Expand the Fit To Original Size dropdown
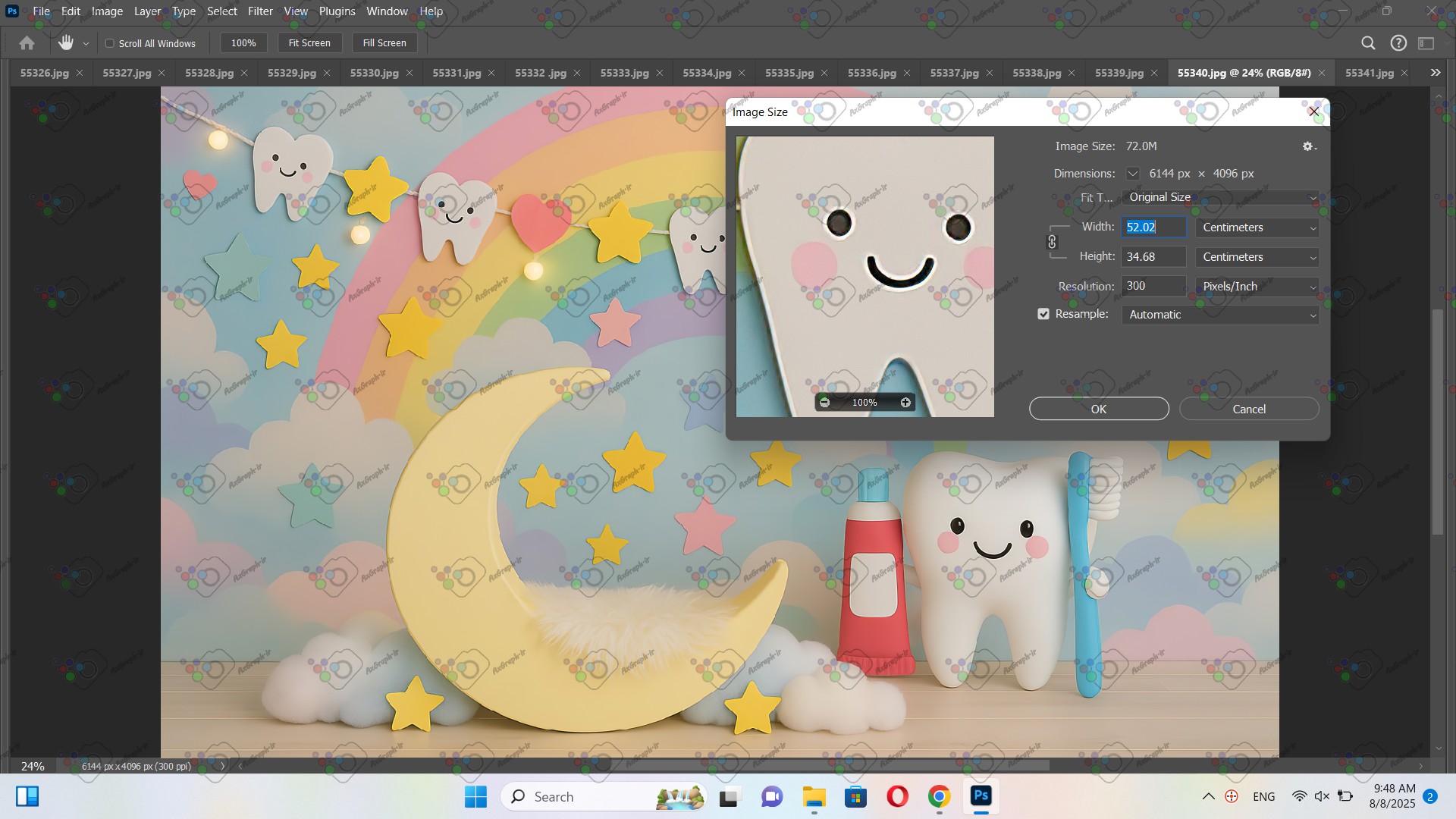Viewport: 1456px width, 819px height. point(1220,197)
